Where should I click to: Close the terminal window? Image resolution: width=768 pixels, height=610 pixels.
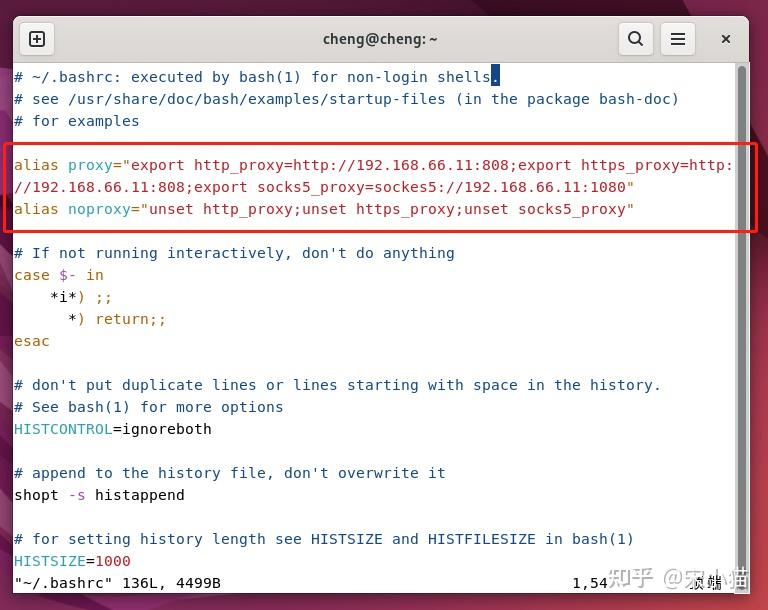point(725,39)
